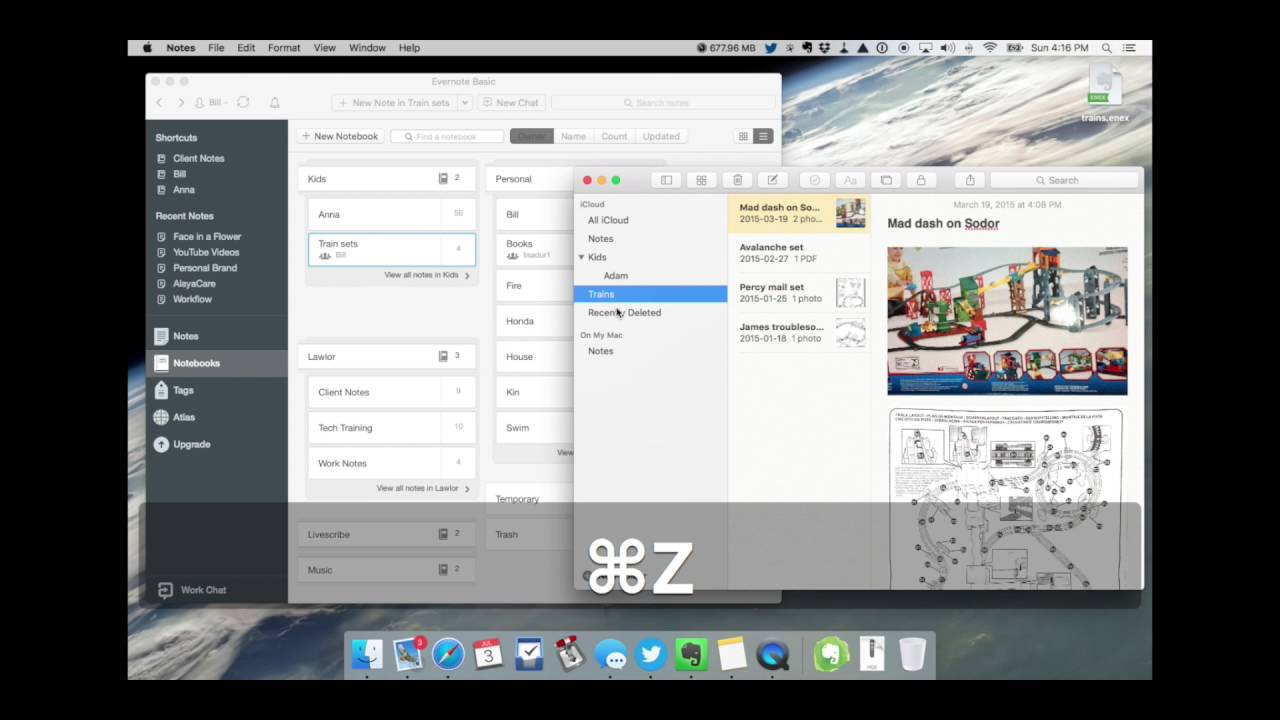
Task: Expand View all notes in Lawlor
Action: pos(422,488)
